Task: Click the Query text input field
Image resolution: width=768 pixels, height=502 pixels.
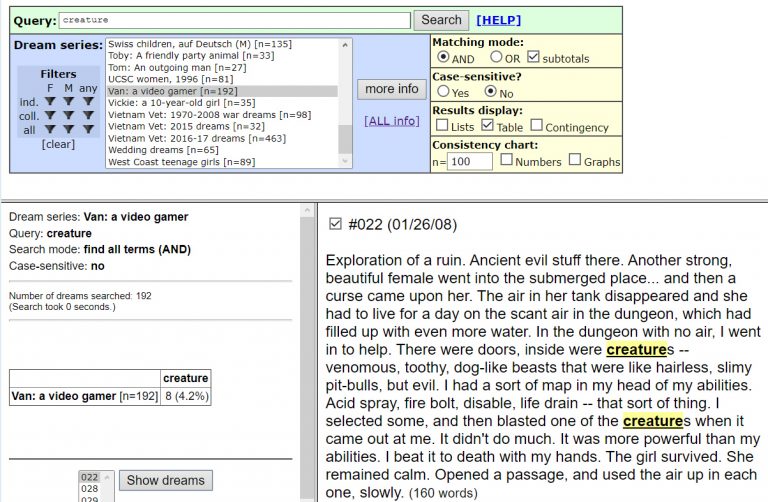Action: (234, 20)
